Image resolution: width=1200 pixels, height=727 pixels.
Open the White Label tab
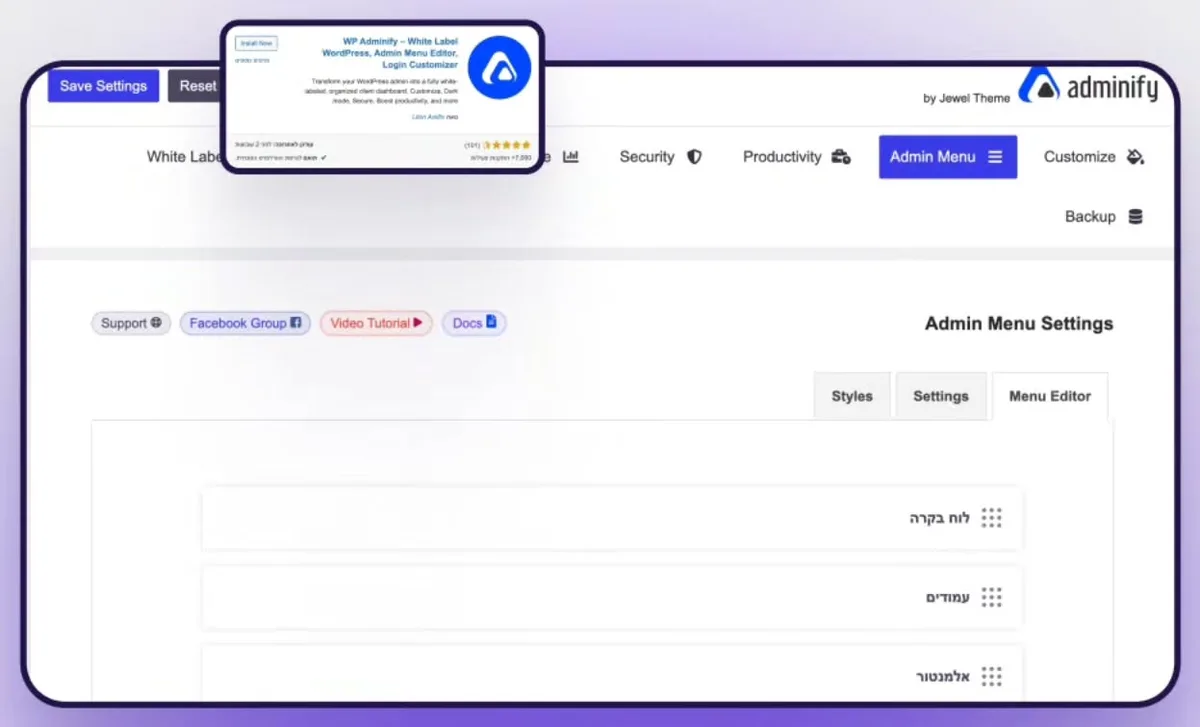183,157
